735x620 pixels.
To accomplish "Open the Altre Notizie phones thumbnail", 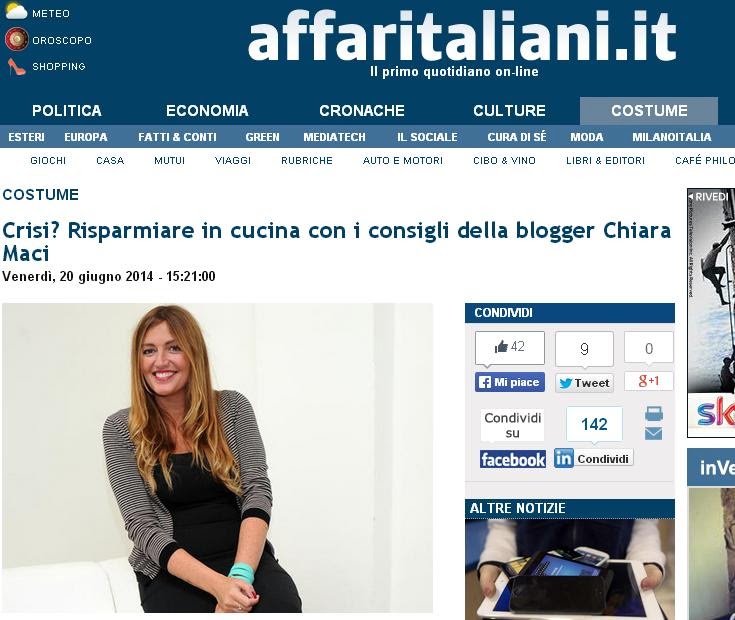I will [x=570, y=569].
